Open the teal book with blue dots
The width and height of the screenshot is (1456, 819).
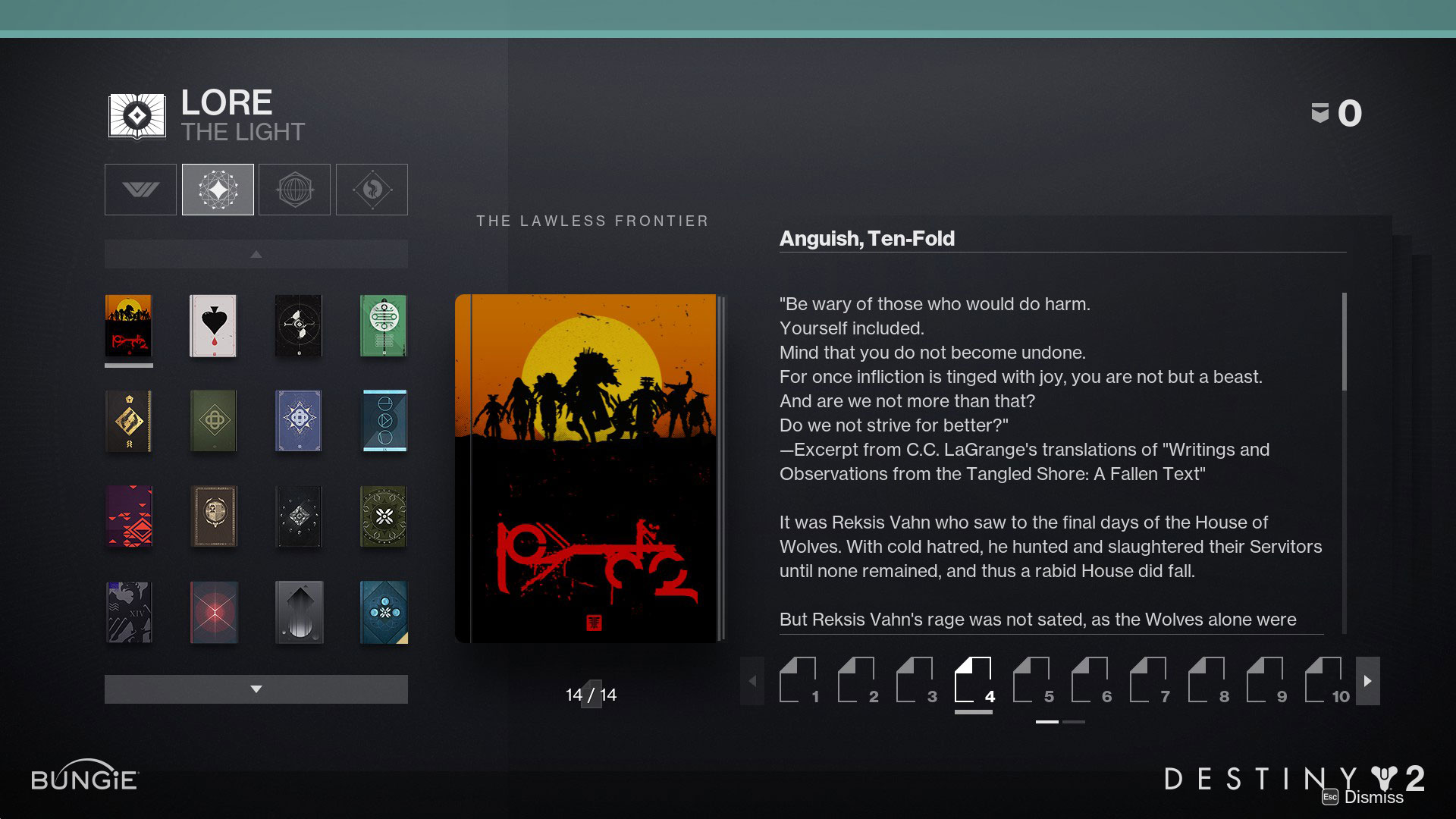[384, 612]
